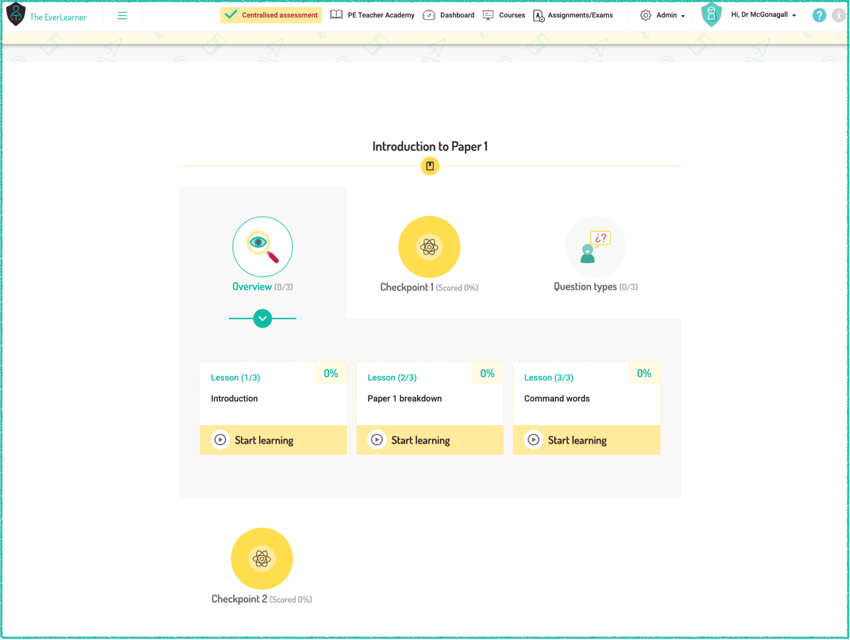850x640 pixels.
Task: Open the hamburger menu icon
Action: [x=123, y=16]
